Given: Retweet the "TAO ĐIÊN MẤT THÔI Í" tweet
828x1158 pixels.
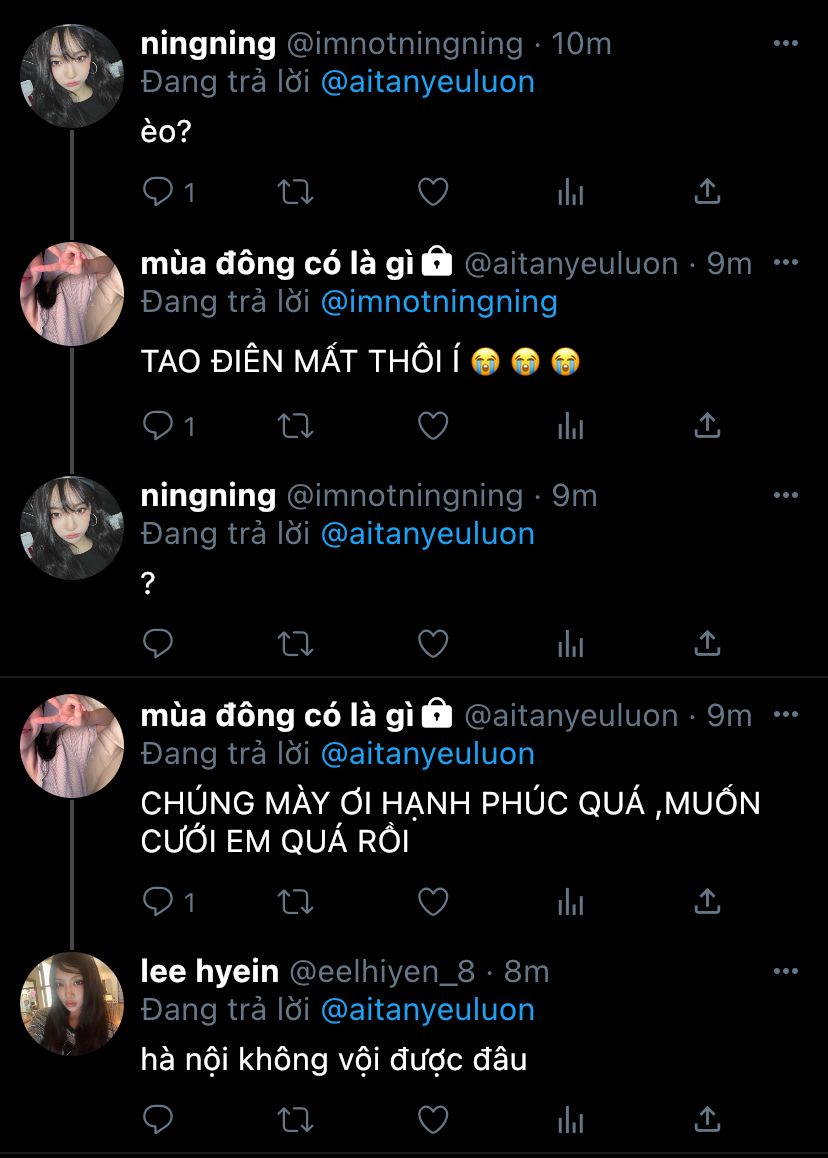Looking at the screenshot, I should click(295, 426).
